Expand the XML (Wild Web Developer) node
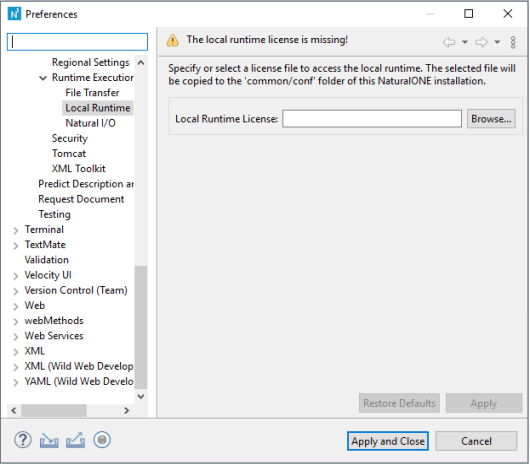Image resolution: width=530 pixels, height=465 pixels. click(16, 367)
